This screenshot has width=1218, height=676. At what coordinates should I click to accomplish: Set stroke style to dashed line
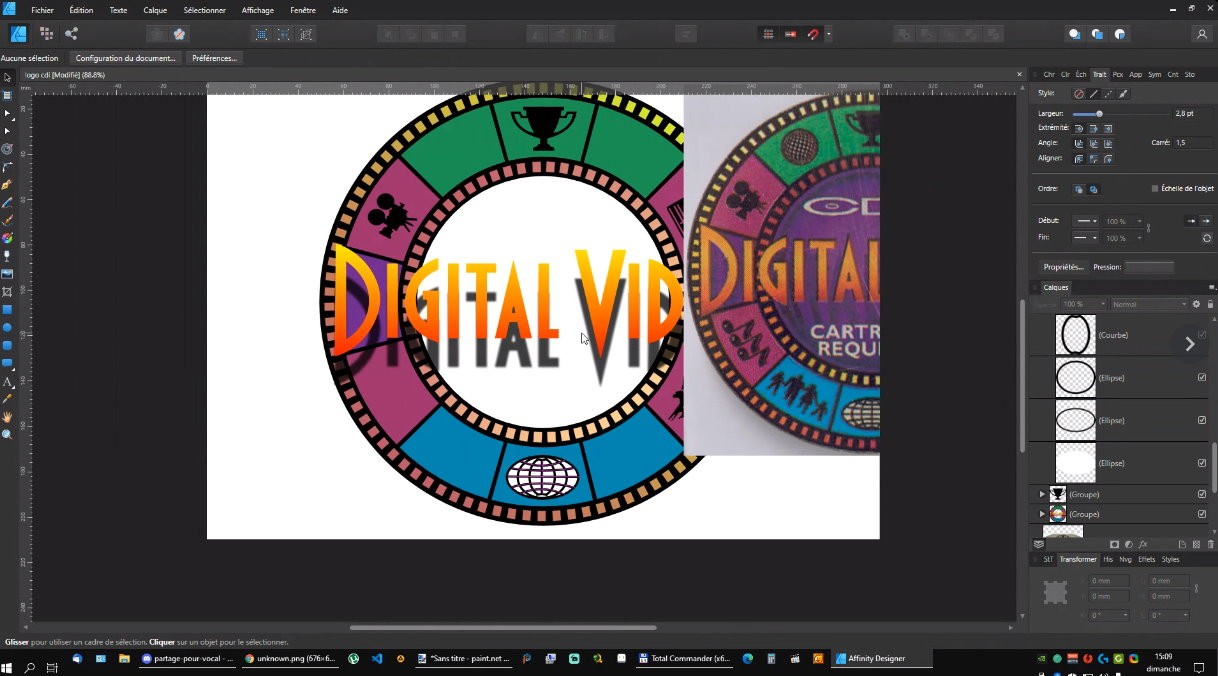pos(1109,94)
